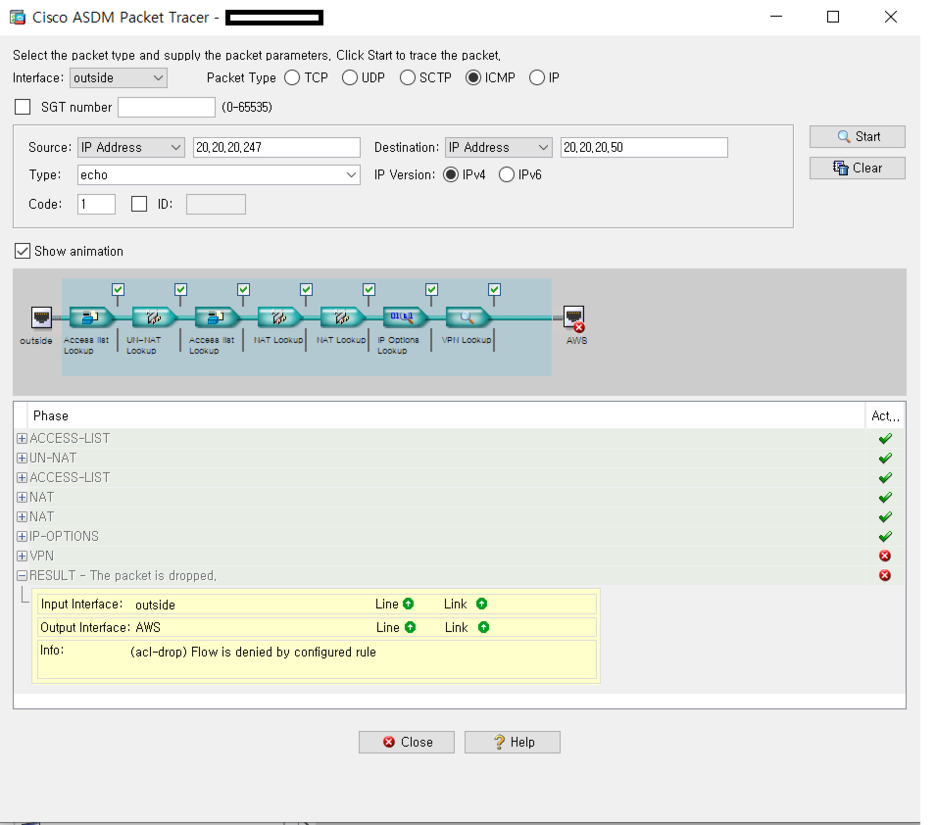Screen dimensions: 936x825
Task: Click the Start button to trace packet
Action: [857, 137]
